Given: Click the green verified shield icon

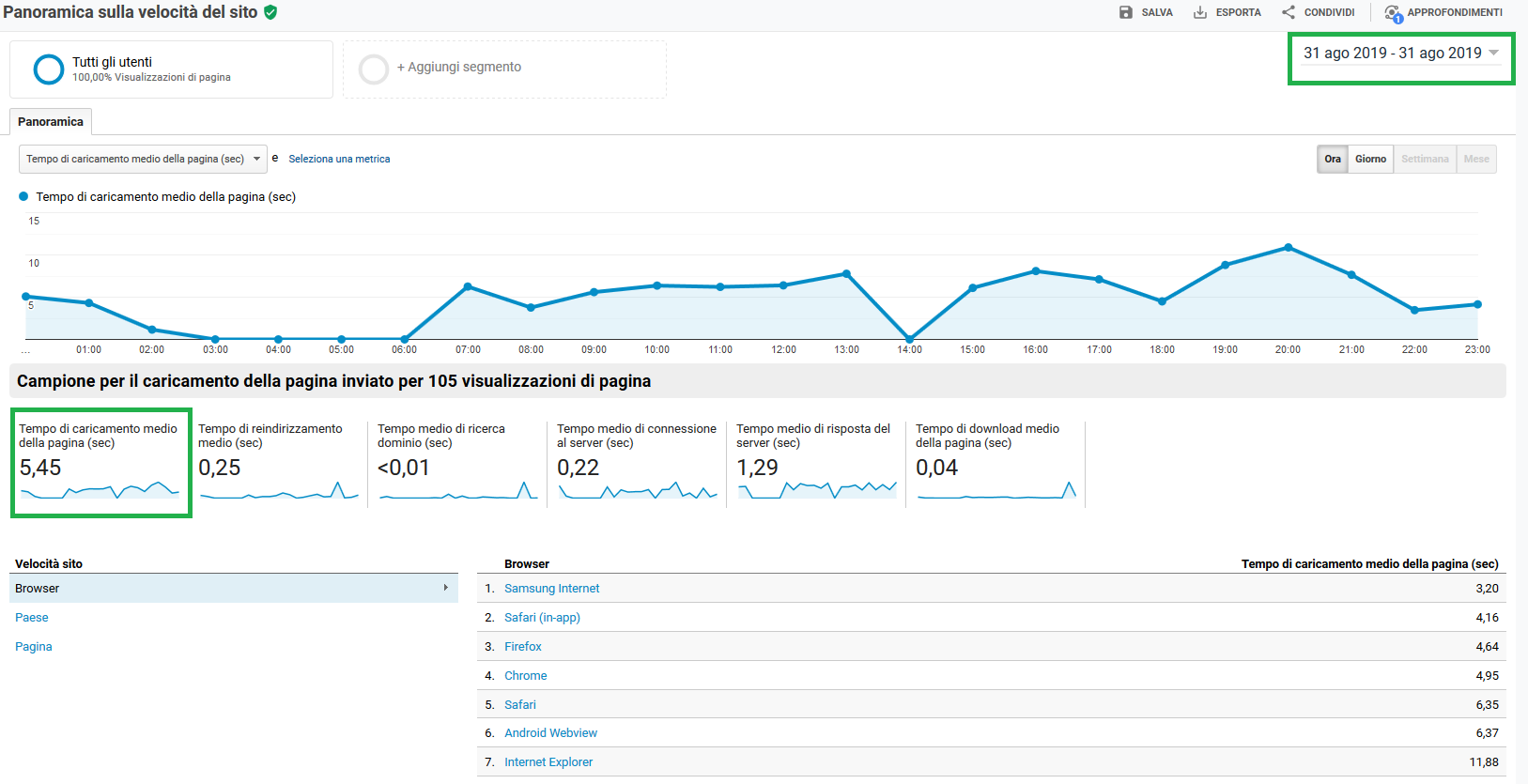Looking at the screenshot, I should [270, 12].
